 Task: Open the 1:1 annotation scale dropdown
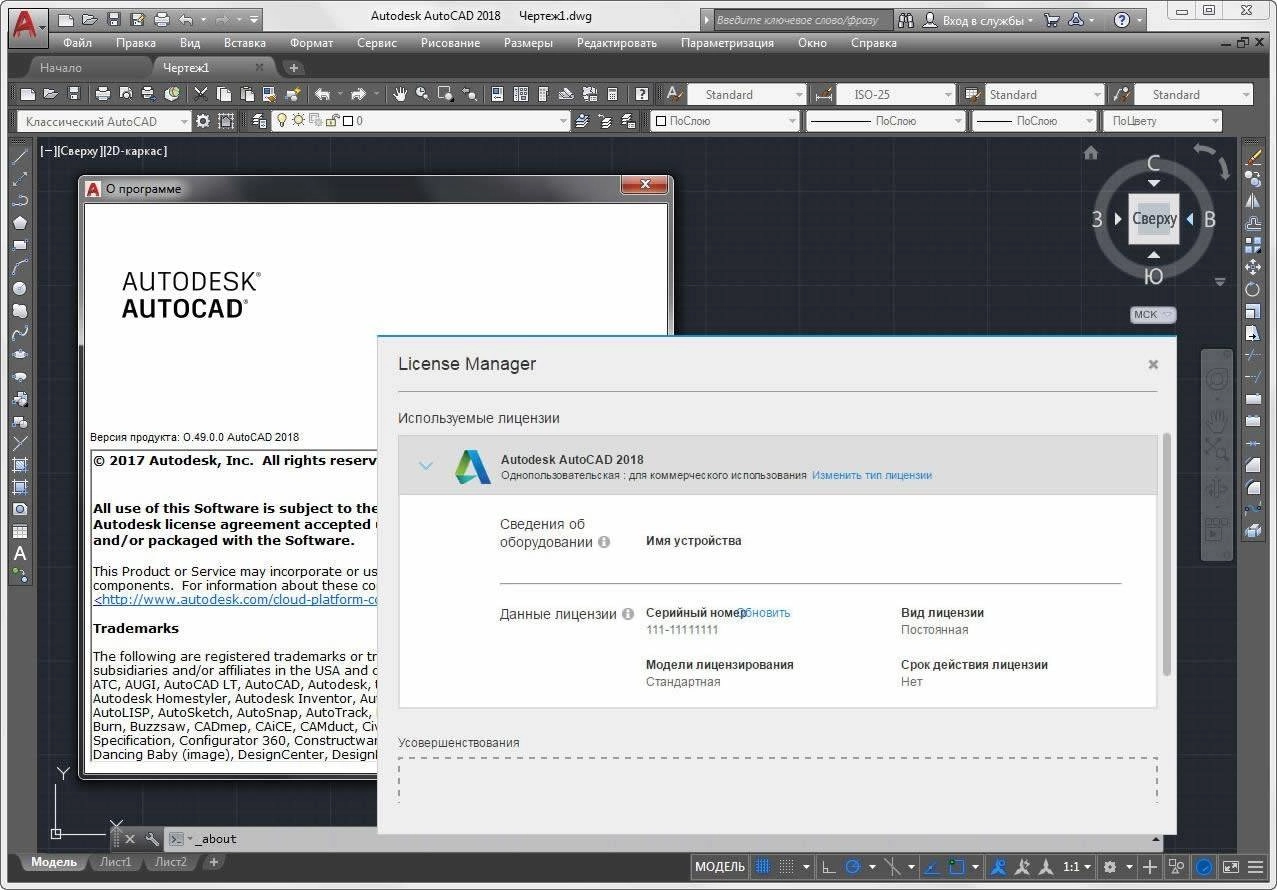tap(1076, 867)
